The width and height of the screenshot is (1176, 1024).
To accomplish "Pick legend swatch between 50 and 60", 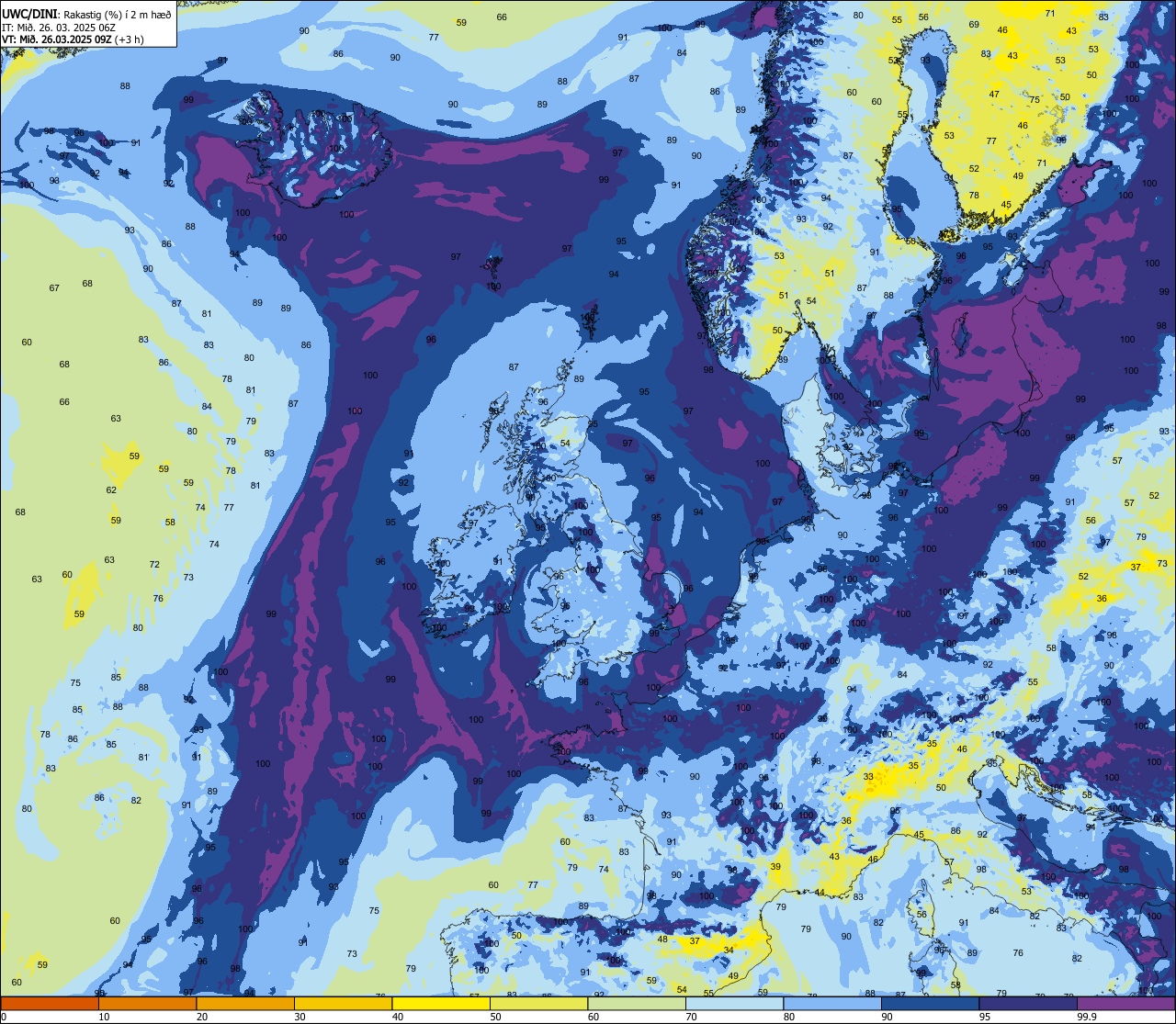I will tap(538, 1004).
